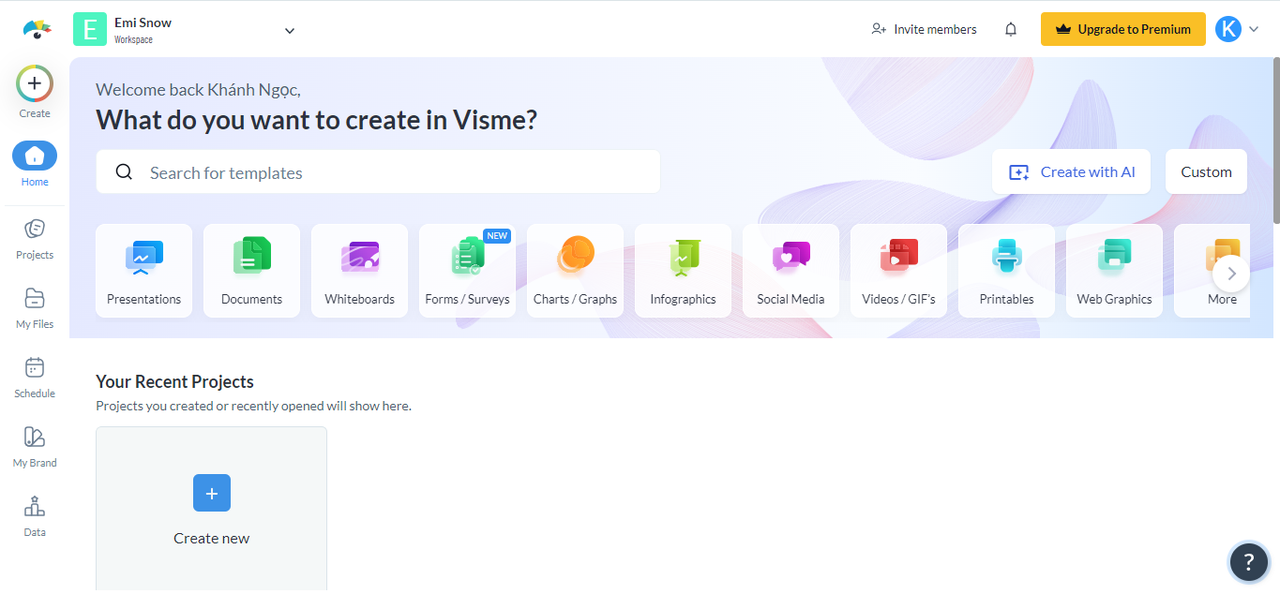
Task: Show more categories with right arrow
Action: click(x=1232, y=273)
